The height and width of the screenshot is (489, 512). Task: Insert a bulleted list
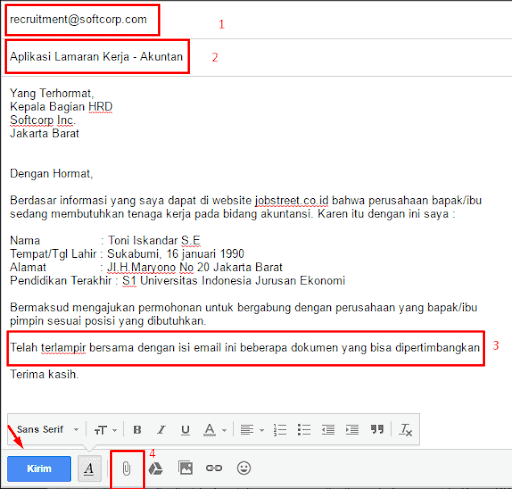point(304,430)
